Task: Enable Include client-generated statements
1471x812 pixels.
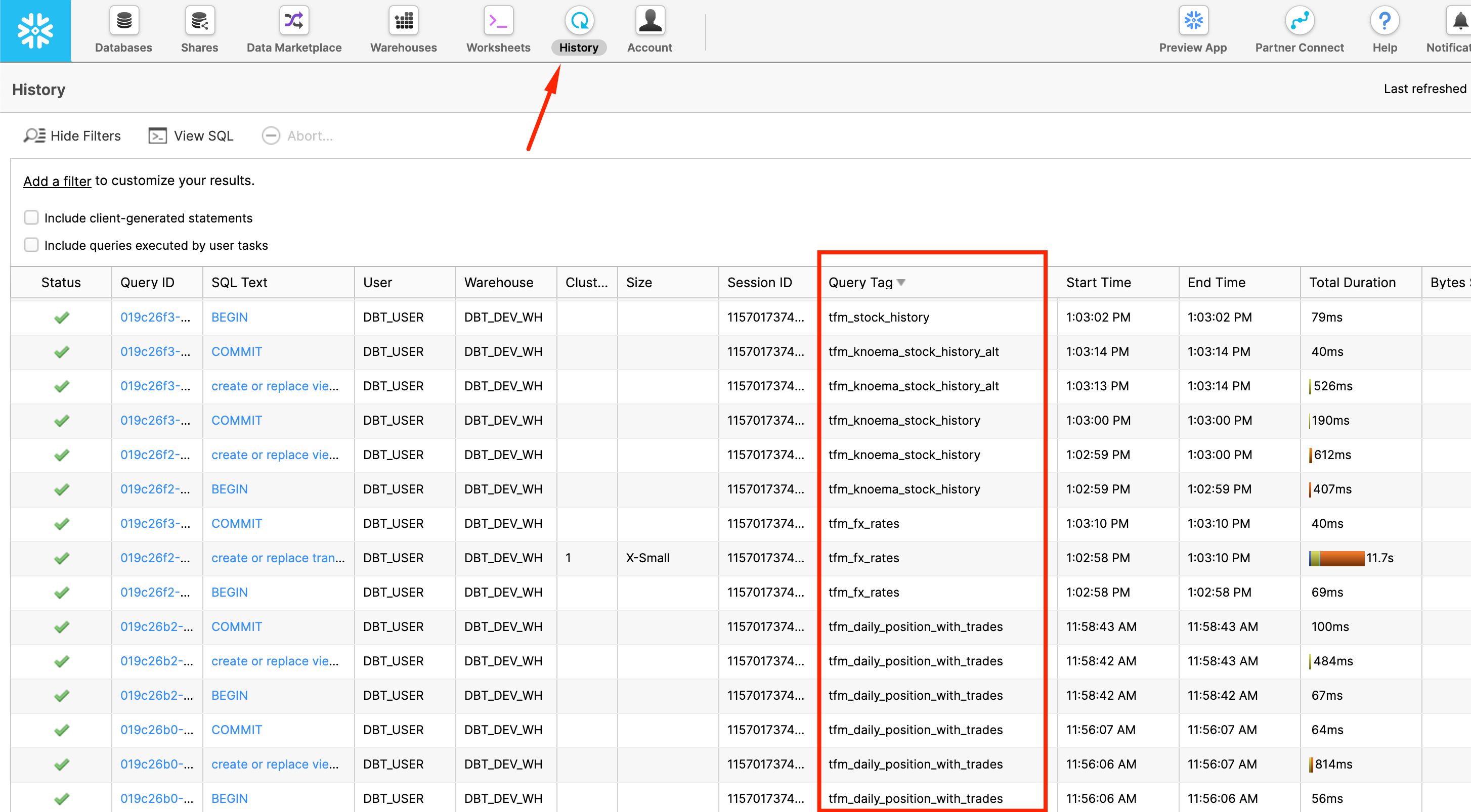Action: click(x=31, y=217)
